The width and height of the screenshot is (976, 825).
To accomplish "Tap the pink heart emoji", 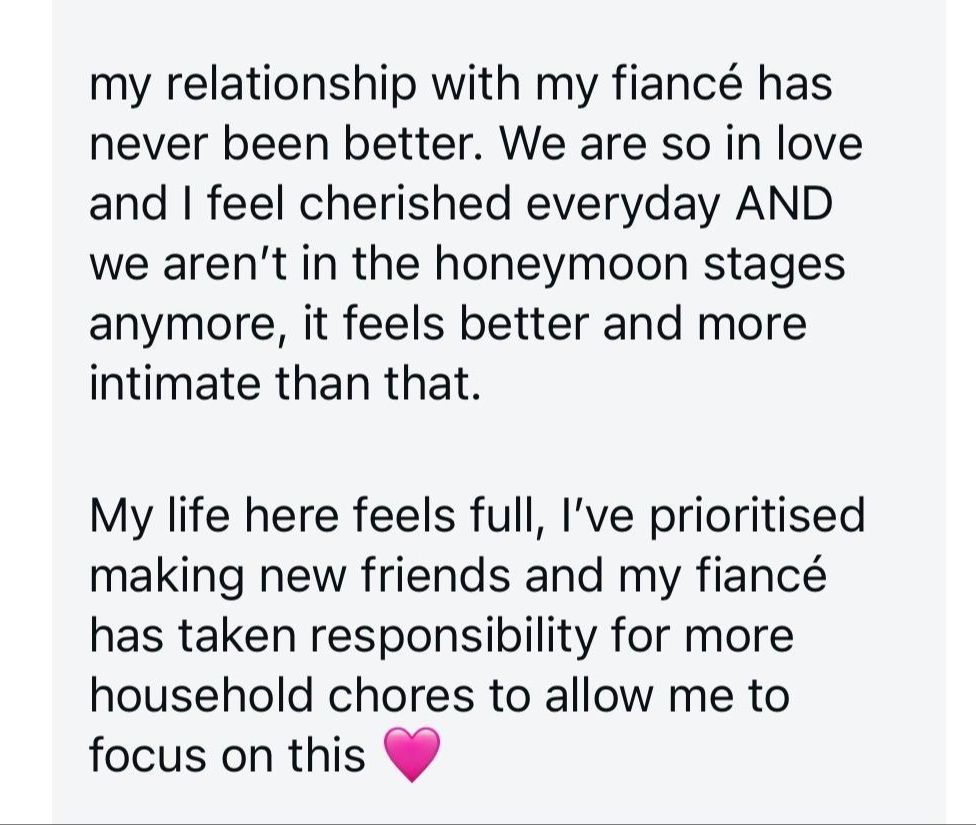I will tap(411, 754).
